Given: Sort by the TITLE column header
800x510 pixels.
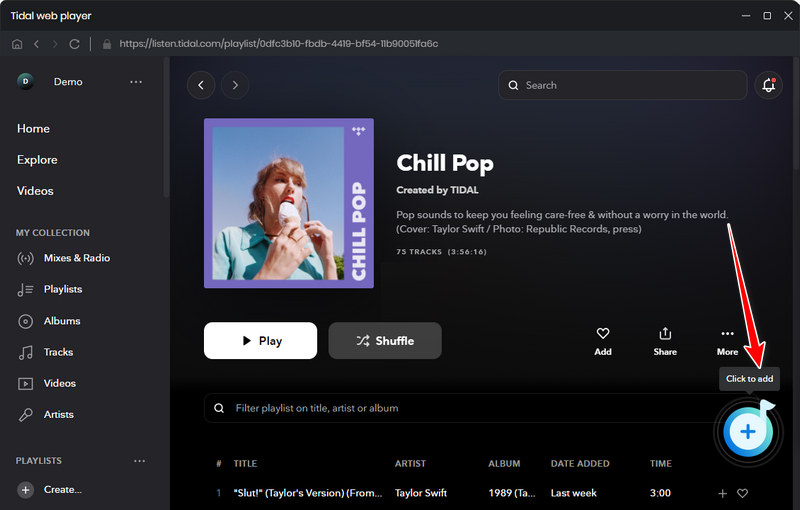Looking at the screenshot, I should (245, 464).
